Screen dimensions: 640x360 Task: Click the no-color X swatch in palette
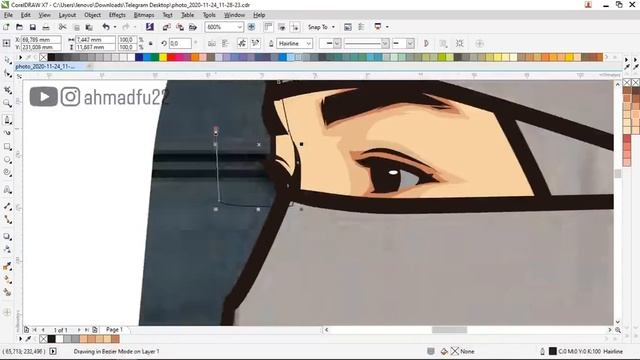[x=43, y=58]
